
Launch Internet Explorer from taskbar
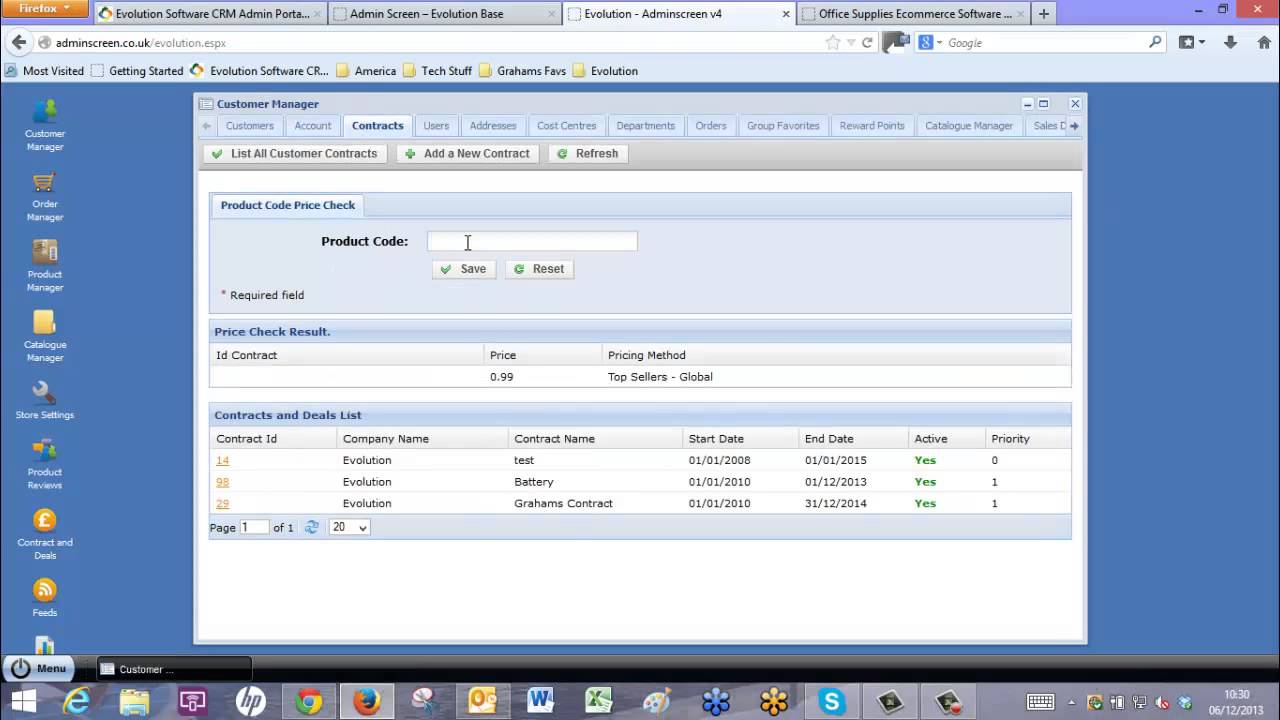tap(77, 702)
